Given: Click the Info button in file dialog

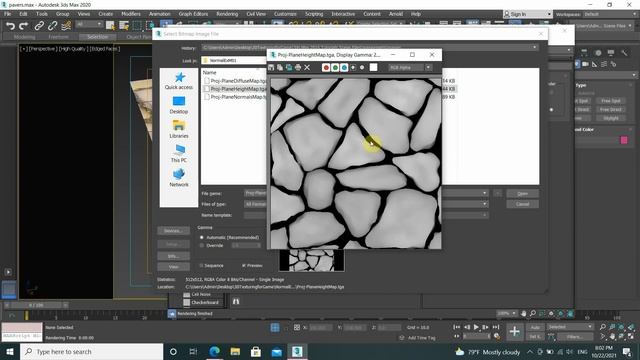Looking at the screenshot, I should pos(173,256).
